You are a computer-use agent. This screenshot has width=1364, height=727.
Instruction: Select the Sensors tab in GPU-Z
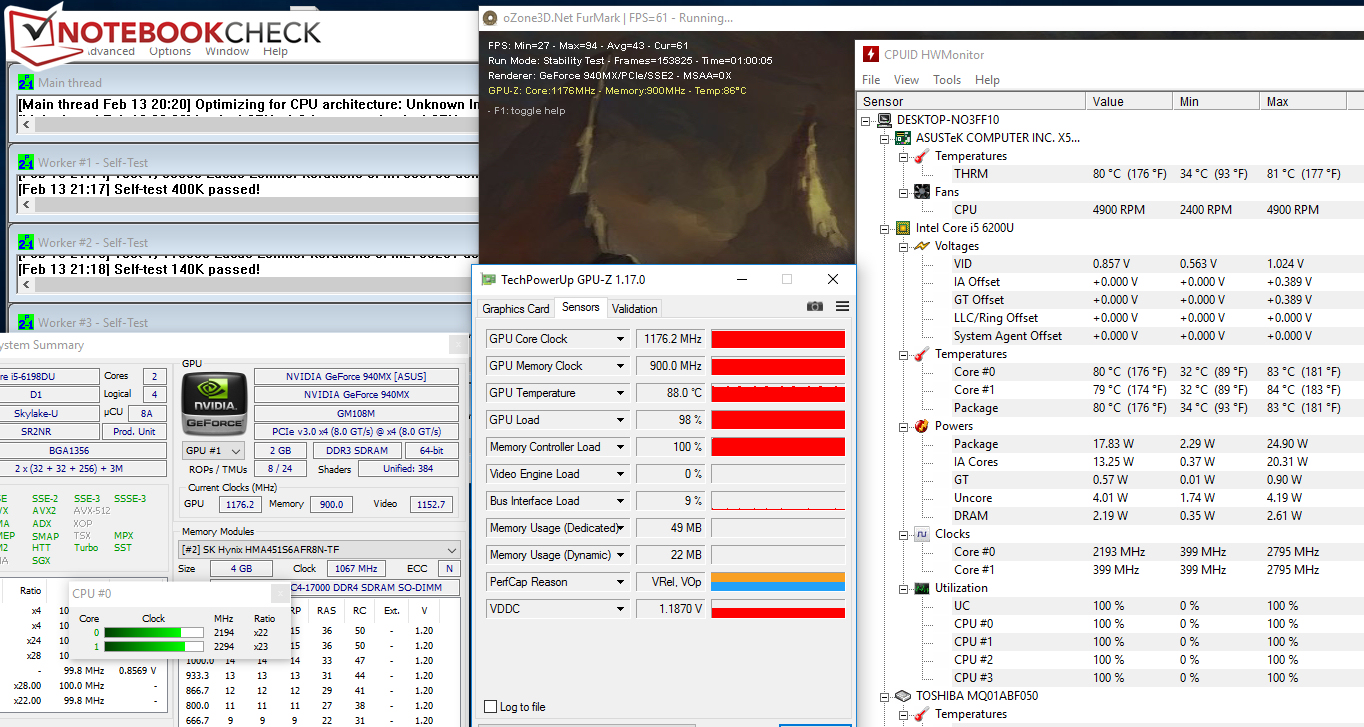[581, 307]
